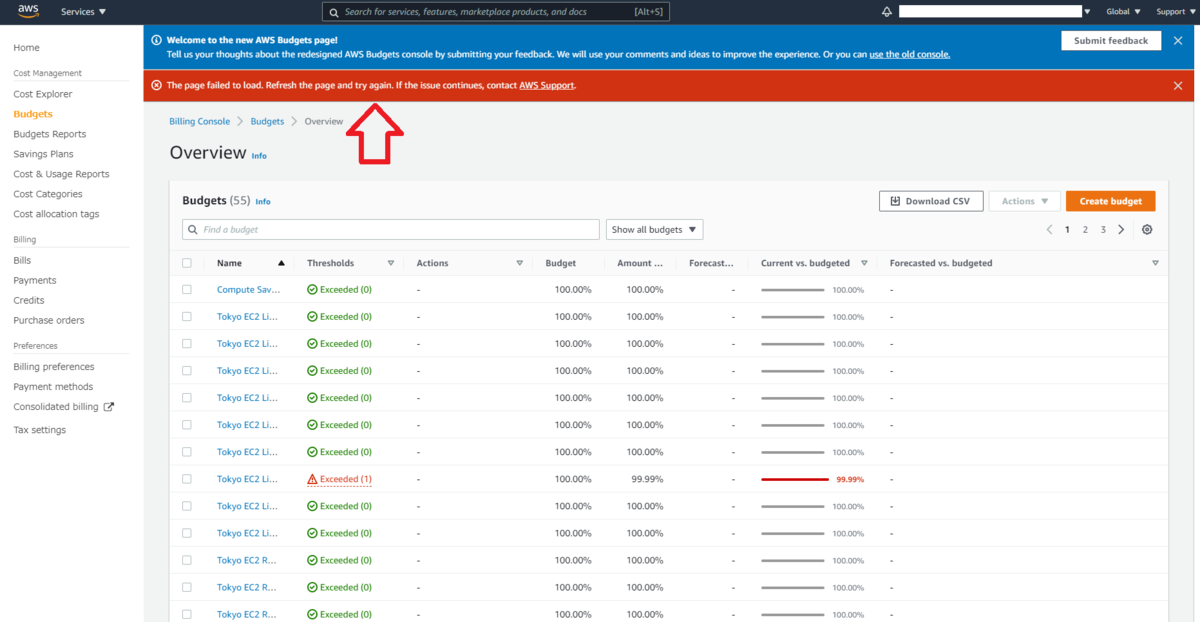
Task: Dismiss the red page failed error banner
Action: [1178, 86]
